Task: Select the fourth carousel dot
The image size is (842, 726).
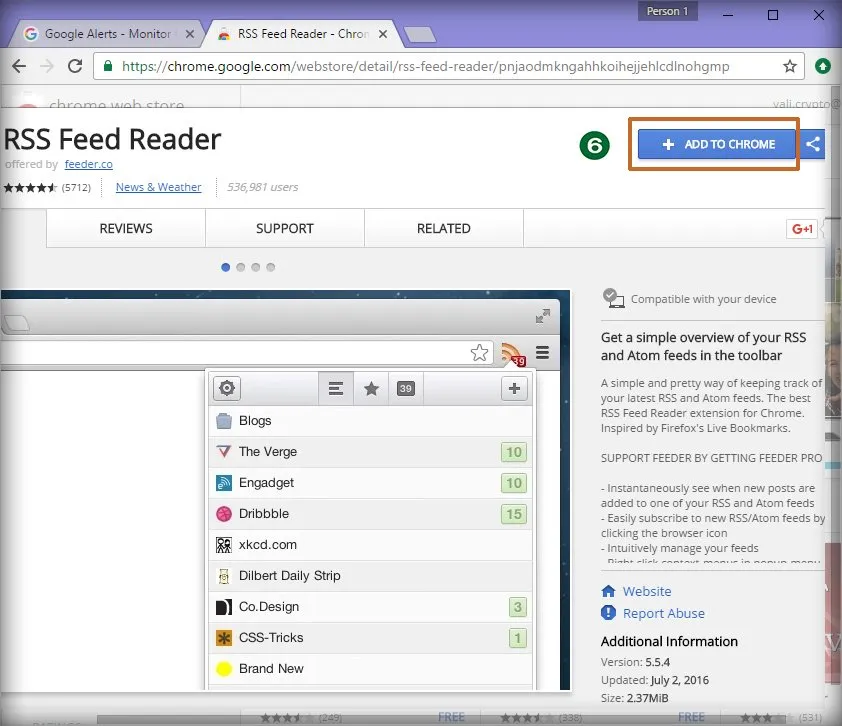Action: tap(271, 267)
